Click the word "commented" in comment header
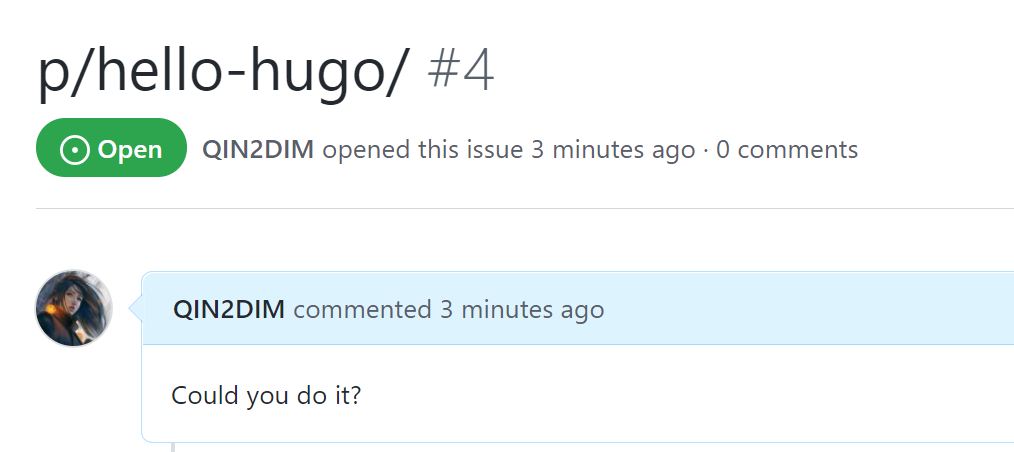 click(362, 309)
